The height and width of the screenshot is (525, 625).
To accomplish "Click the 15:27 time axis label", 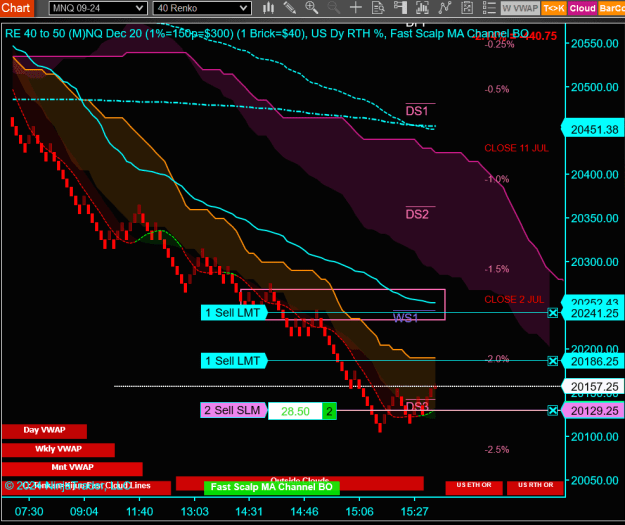I will (x=415, y=511).
